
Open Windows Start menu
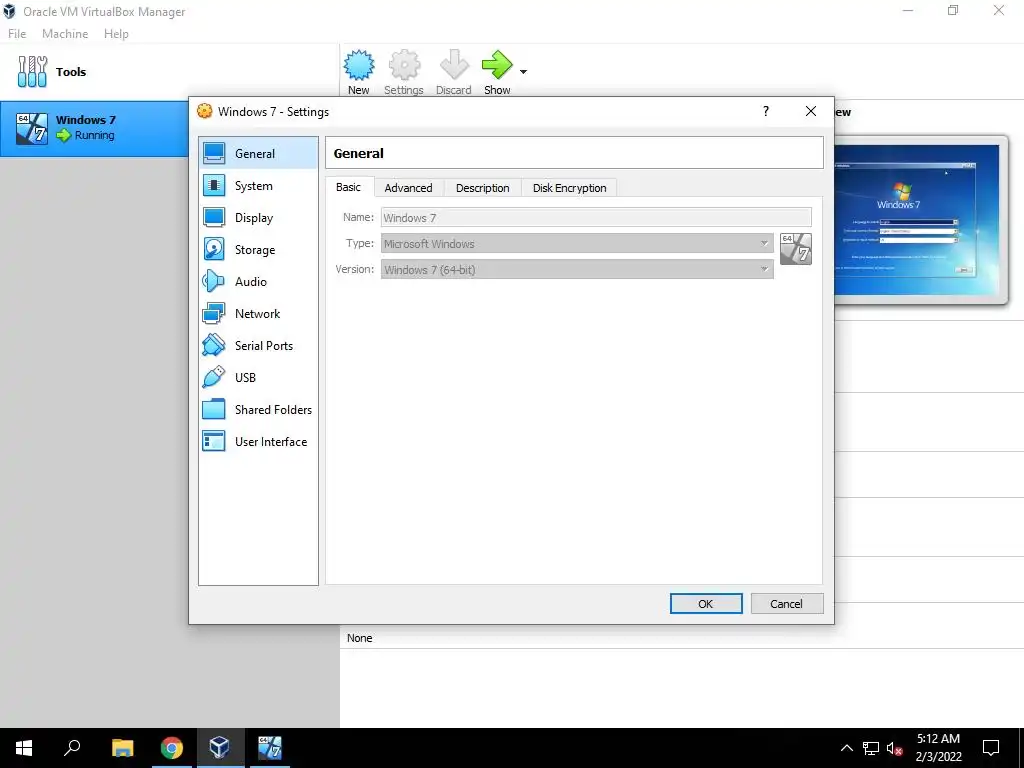pos(24,748)
